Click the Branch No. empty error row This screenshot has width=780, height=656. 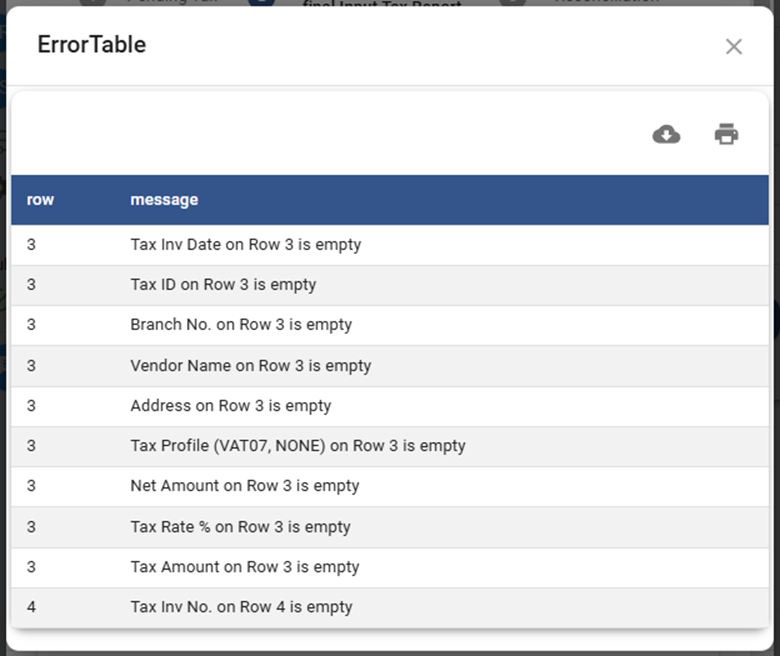241,325
